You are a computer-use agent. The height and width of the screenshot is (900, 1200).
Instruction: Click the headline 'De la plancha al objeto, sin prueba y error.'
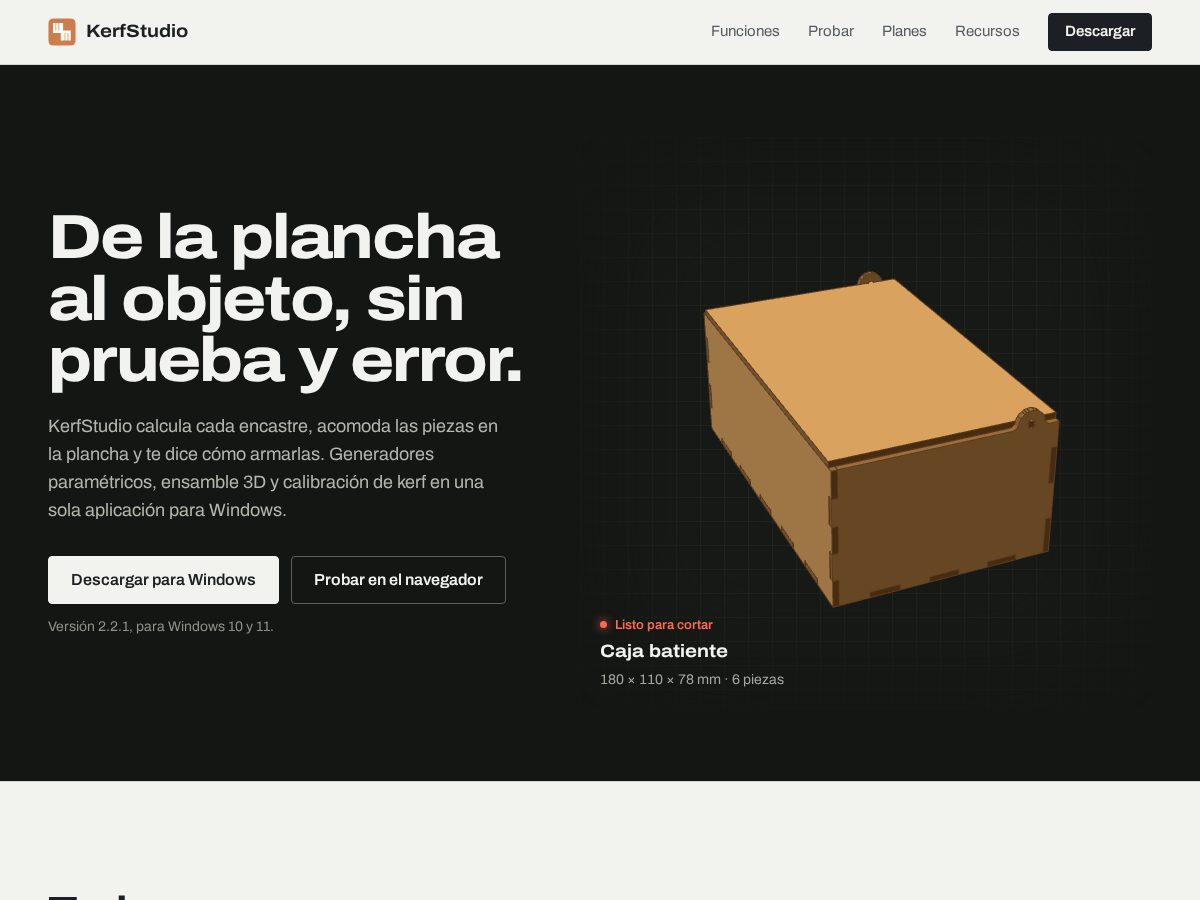click(x=285, y=298)
